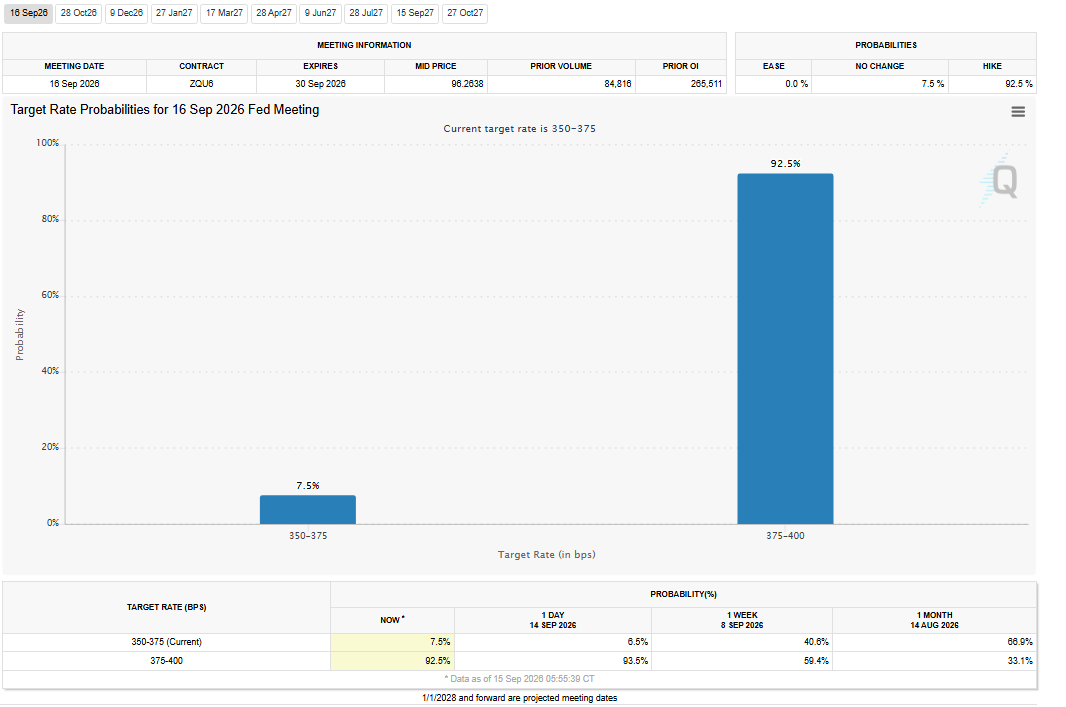The width and height of the screenshot is (1066, 707).
Task: Select the NOW 92.5% highlighted cell
Action: click(392, 661)
